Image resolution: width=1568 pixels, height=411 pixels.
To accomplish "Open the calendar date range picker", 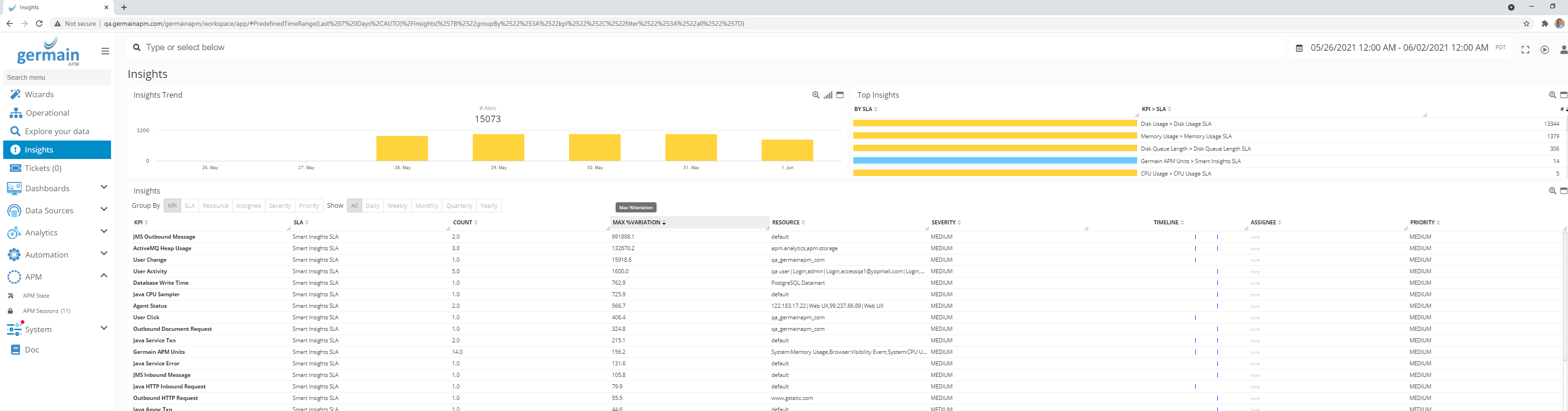I will 1299,48.
